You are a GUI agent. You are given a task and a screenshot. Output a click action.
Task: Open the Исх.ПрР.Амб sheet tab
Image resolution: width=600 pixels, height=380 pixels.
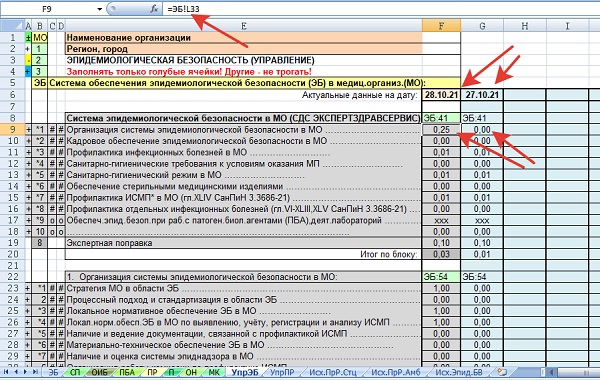[x=396, y=372]
